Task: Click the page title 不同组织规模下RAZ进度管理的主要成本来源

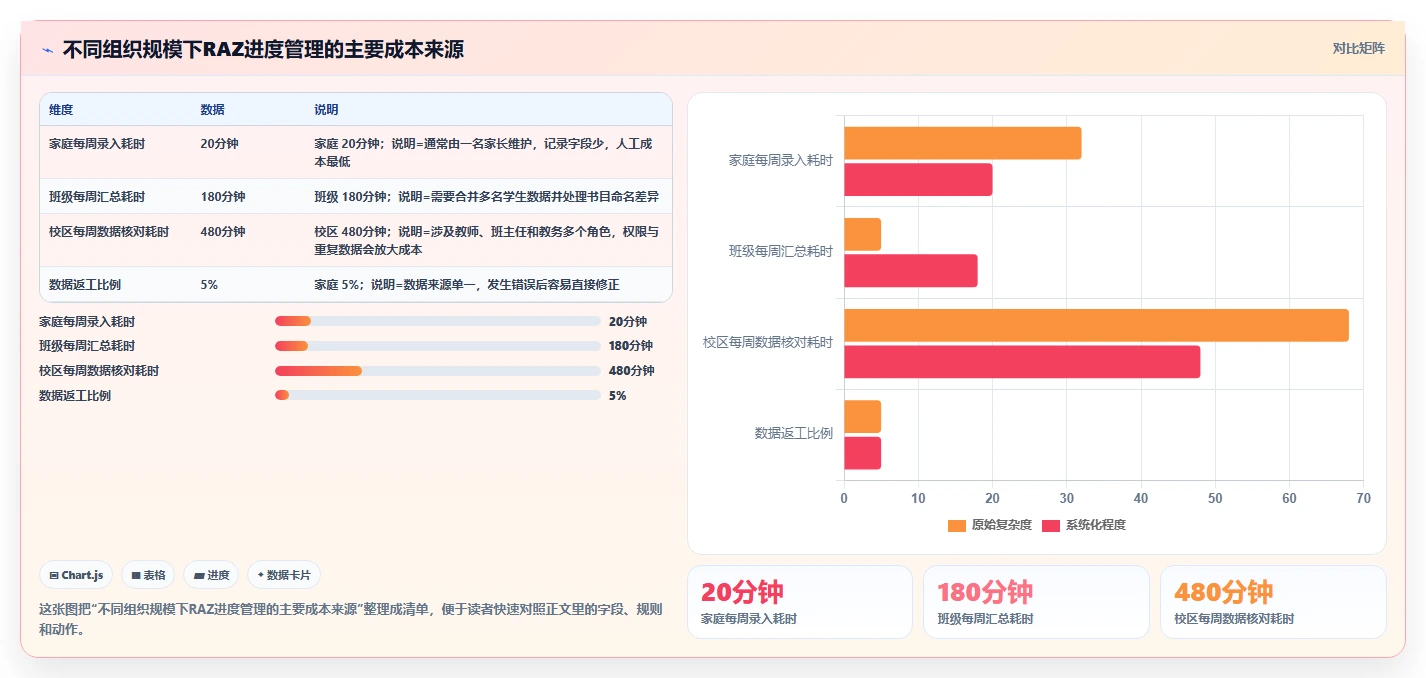Action: click(263, 49)
